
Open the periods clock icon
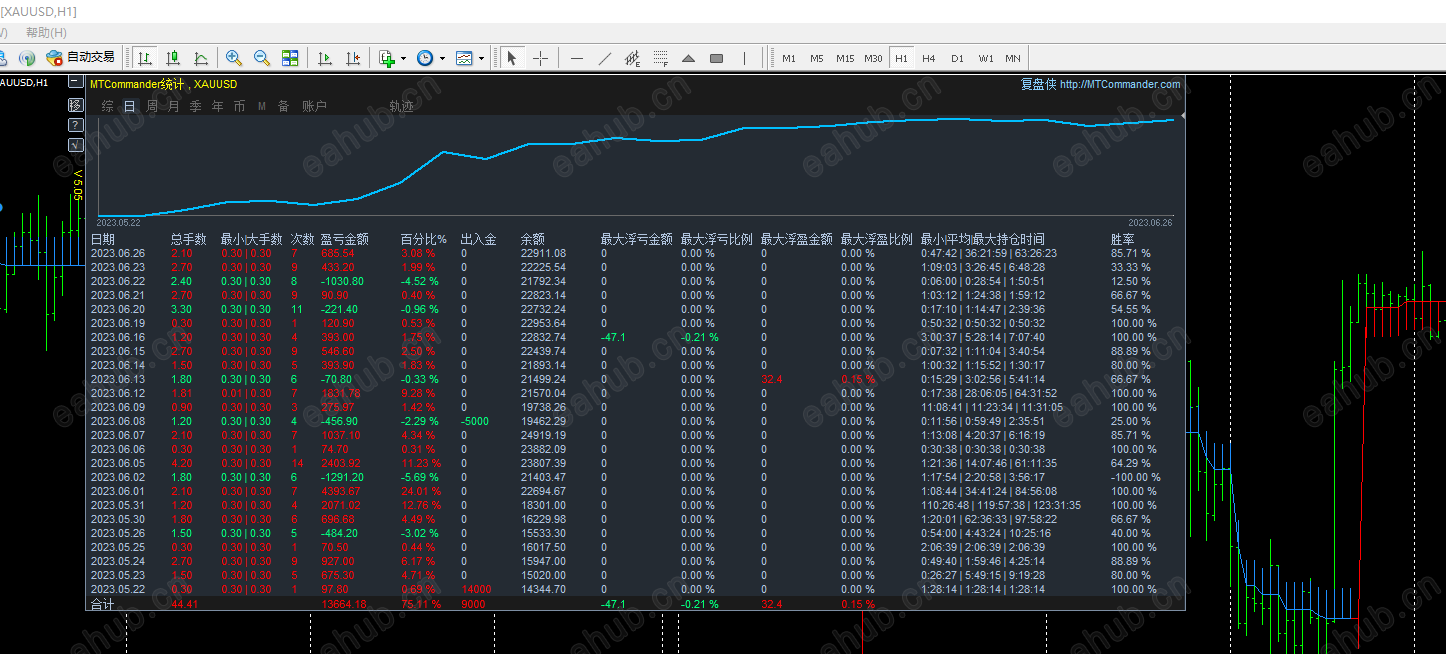(x=425, y=58)
